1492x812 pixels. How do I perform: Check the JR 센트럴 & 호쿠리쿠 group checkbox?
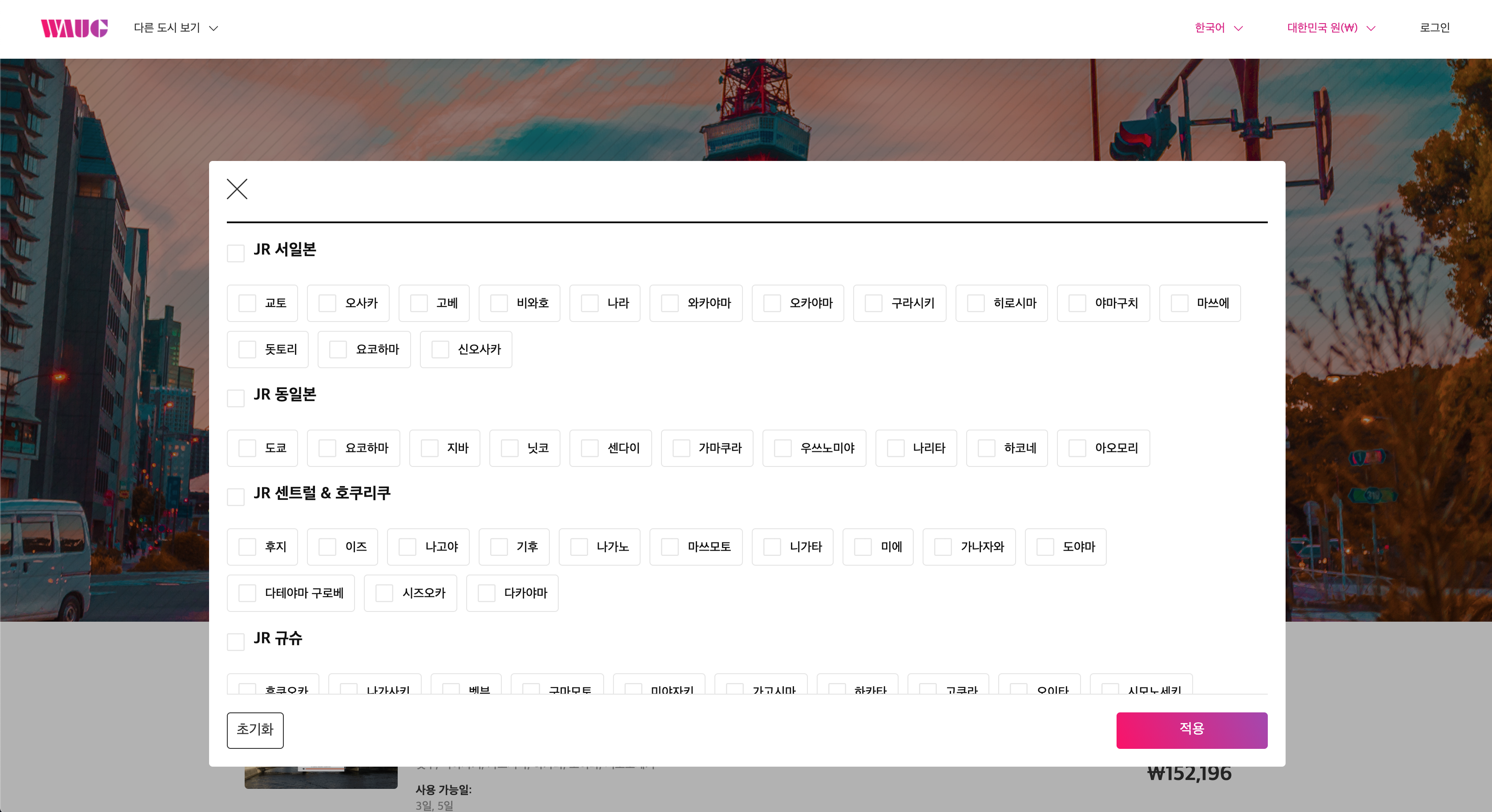click(236, 496)
